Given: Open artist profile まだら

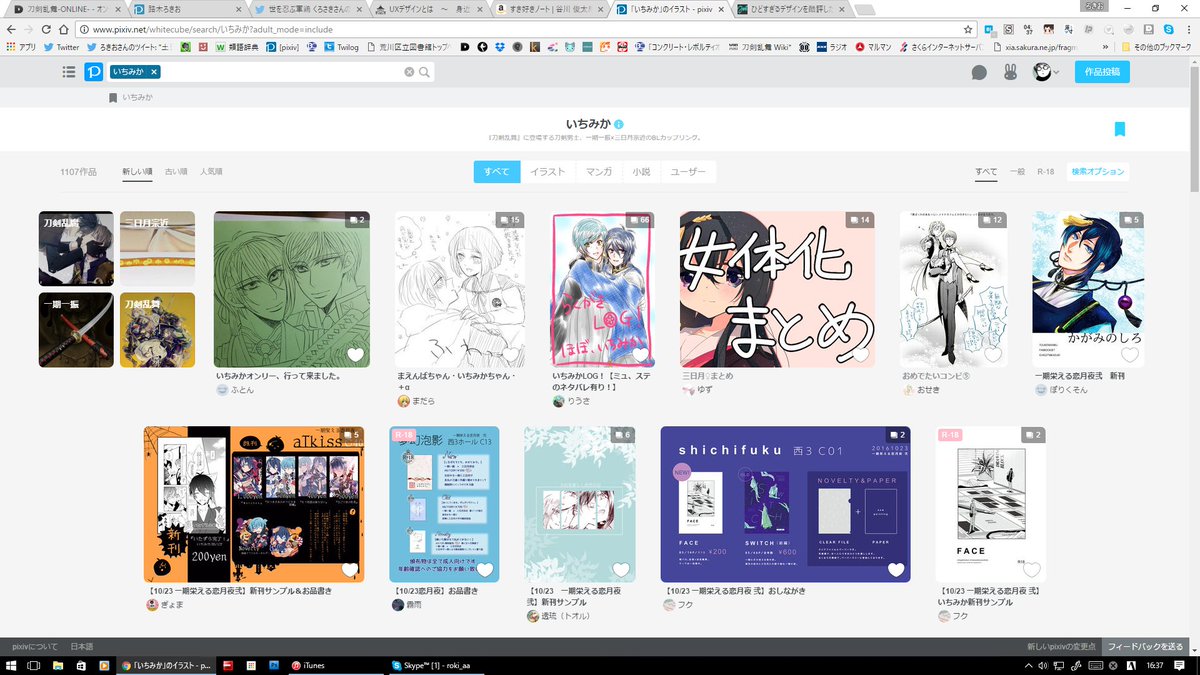Looking at the screenshot, I should tap(422, 401).
